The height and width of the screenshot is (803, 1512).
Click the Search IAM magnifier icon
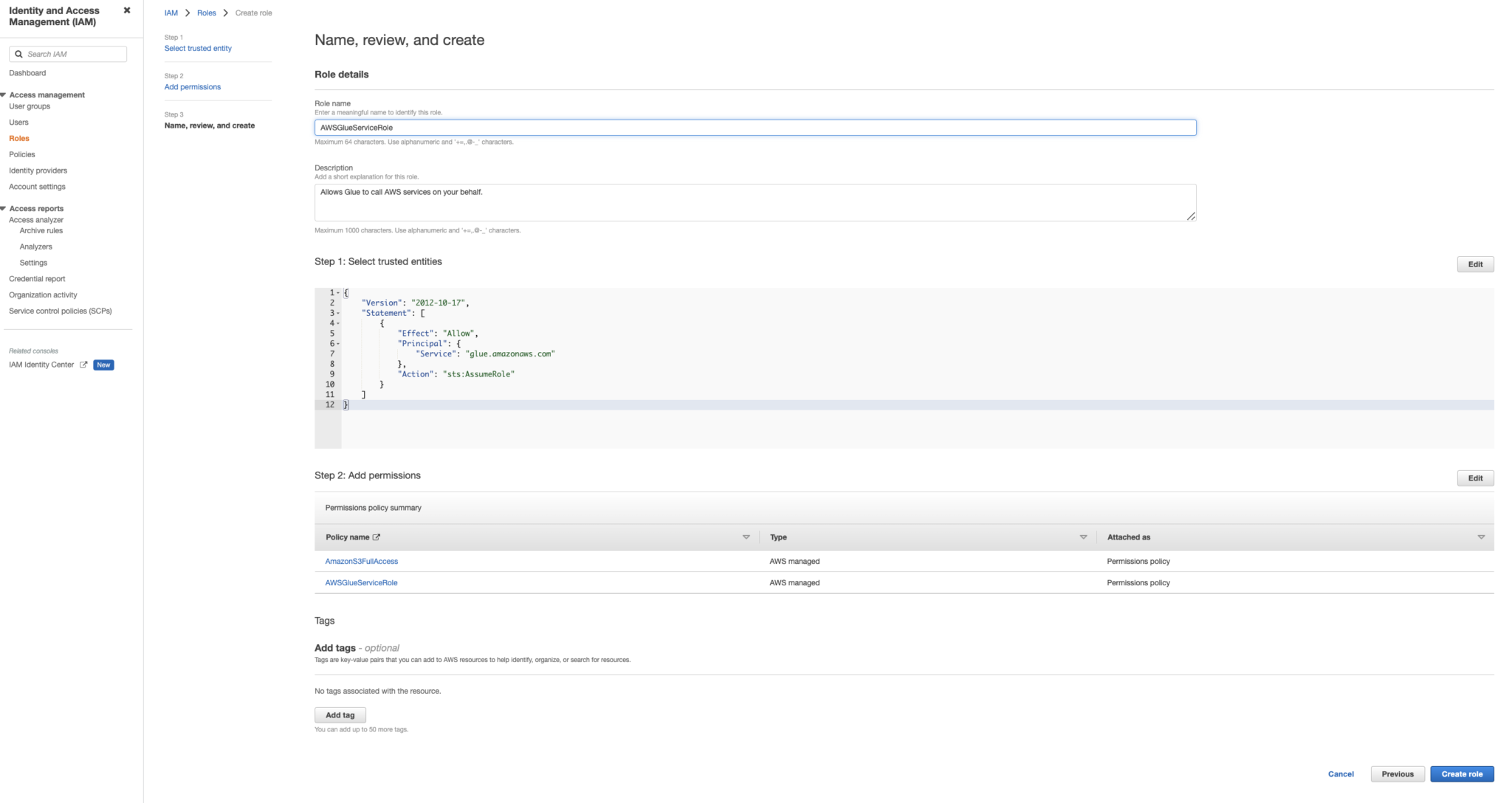tap(18, 54)
